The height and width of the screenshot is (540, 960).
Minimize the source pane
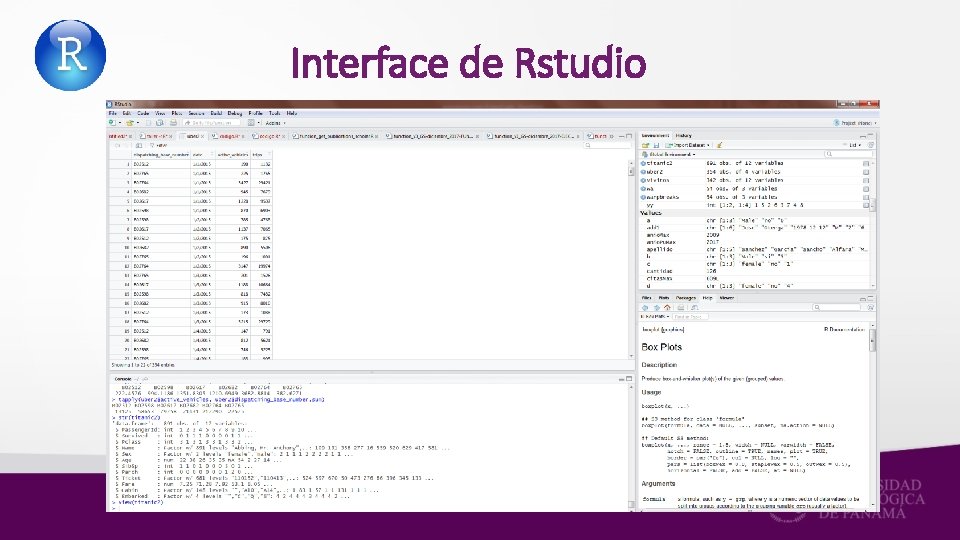[x=621, y=136]
